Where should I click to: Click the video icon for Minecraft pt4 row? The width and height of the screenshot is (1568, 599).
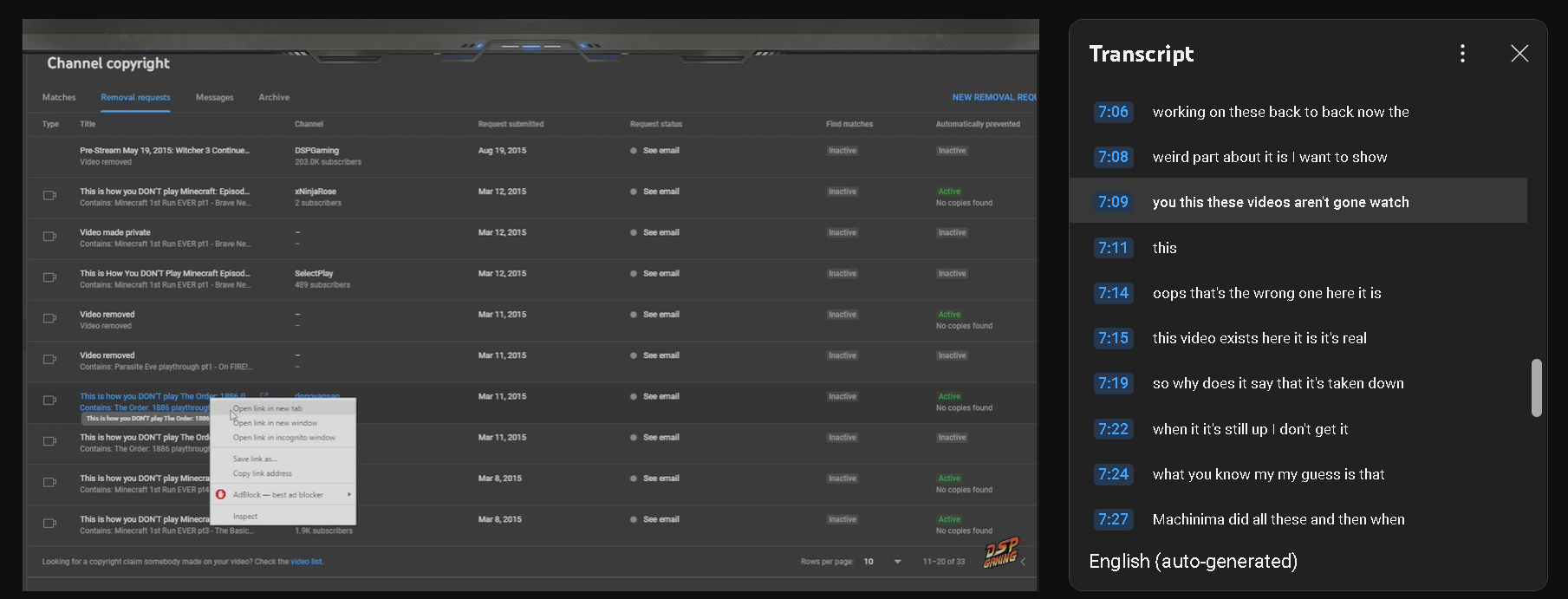tap(49, 483)
